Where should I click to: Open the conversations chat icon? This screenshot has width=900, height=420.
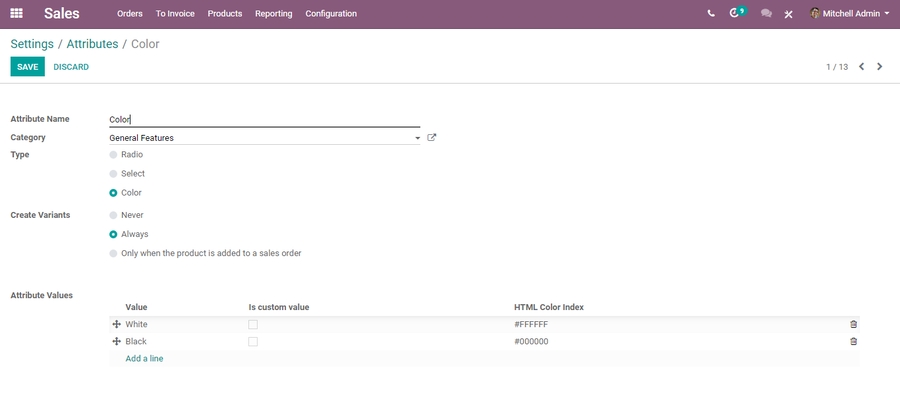[766, 14]
